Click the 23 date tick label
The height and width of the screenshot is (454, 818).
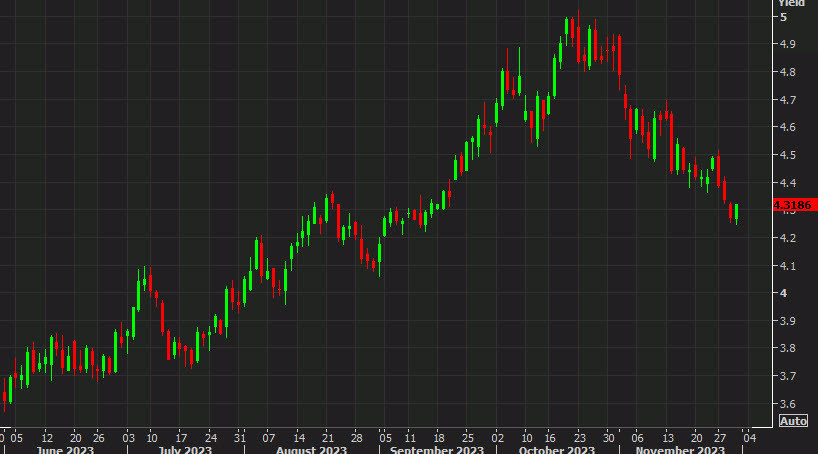580,438
